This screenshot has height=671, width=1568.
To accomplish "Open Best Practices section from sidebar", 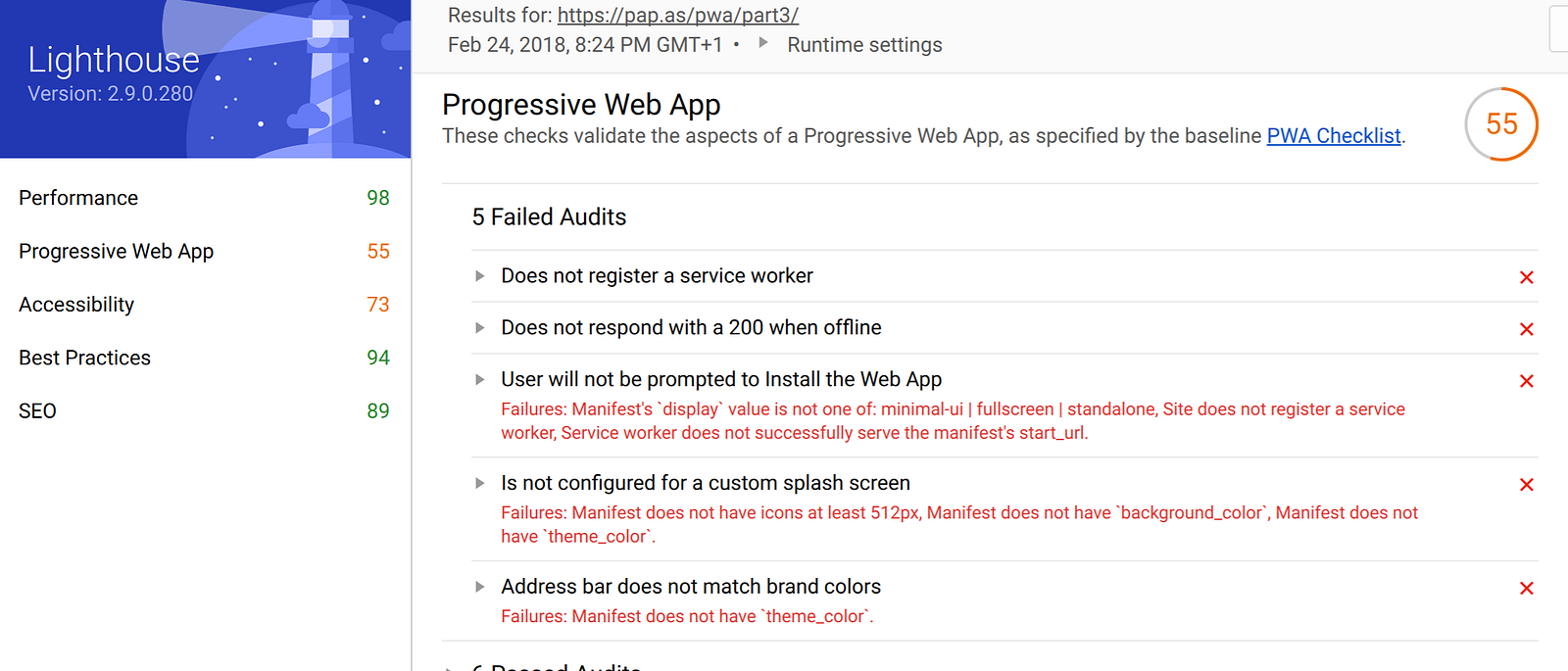I will (x=204, y=359).
